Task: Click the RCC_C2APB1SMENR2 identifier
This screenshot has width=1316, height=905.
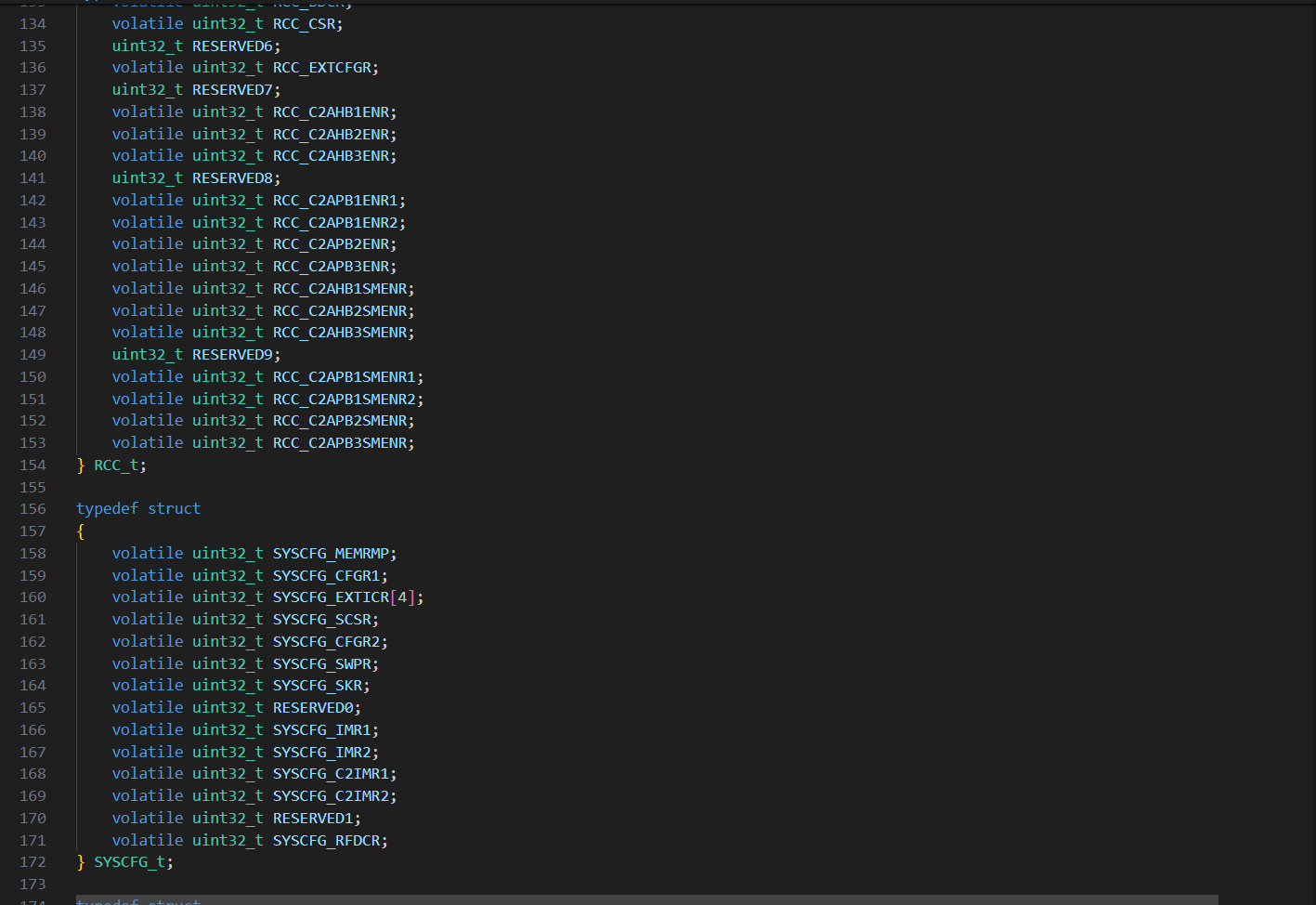Action: coord(344,400)
